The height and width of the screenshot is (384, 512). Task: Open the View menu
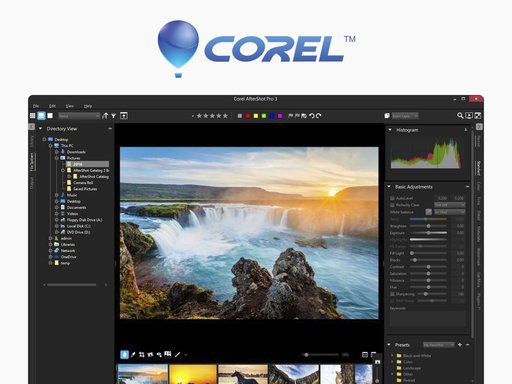[x=70, y=106]
